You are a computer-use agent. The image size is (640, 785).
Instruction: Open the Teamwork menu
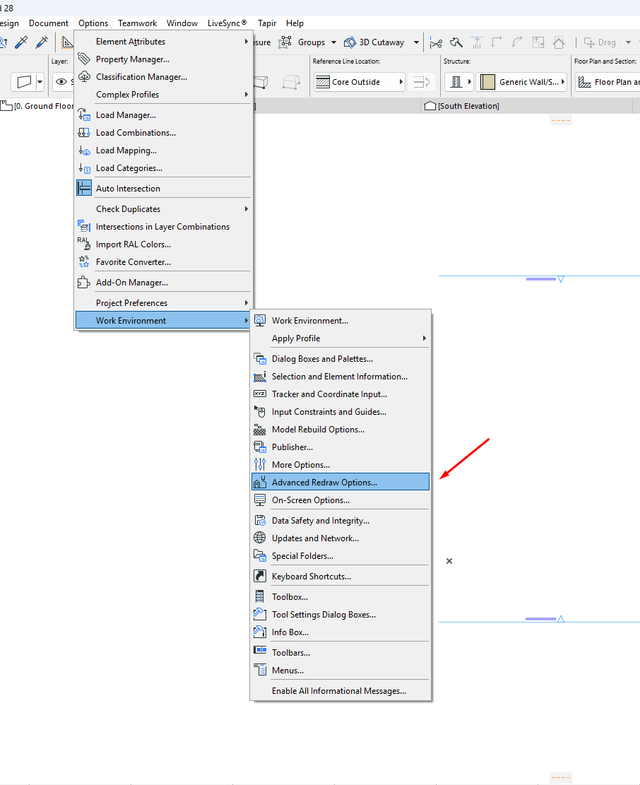click(137, 23)
